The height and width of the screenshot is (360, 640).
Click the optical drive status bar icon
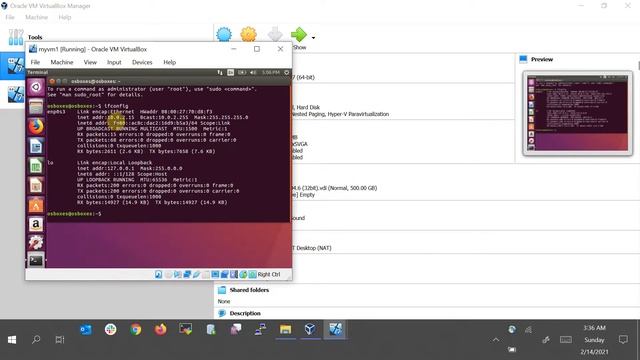click(x=168, y=274)
